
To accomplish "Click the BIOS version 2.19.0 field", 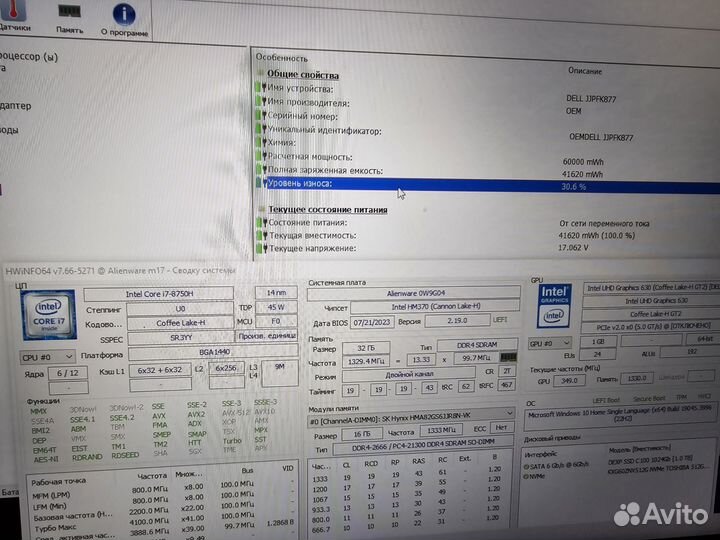I will pos(457,321).
